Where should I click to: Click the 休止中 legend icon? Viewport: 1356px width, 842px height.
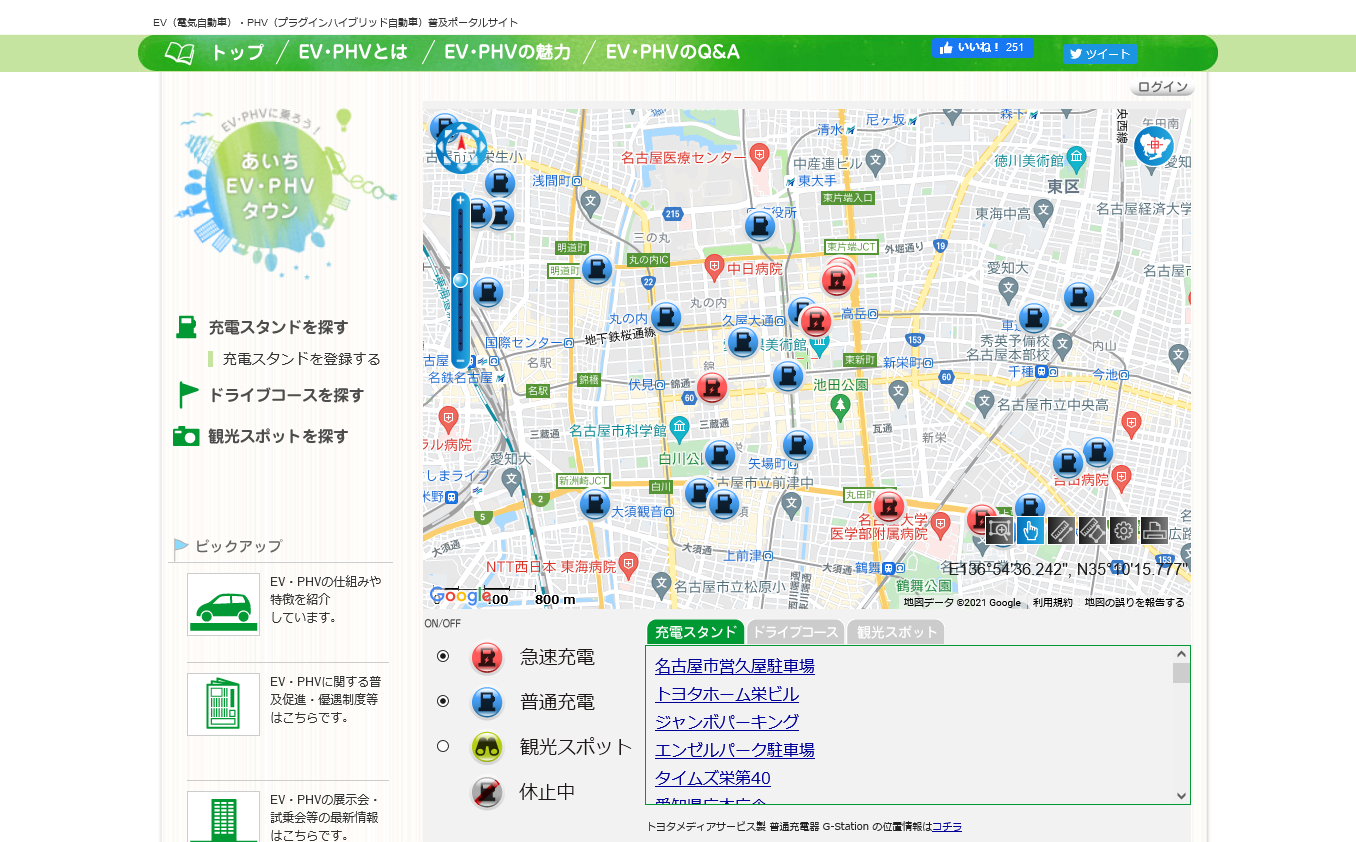[487, 793]
